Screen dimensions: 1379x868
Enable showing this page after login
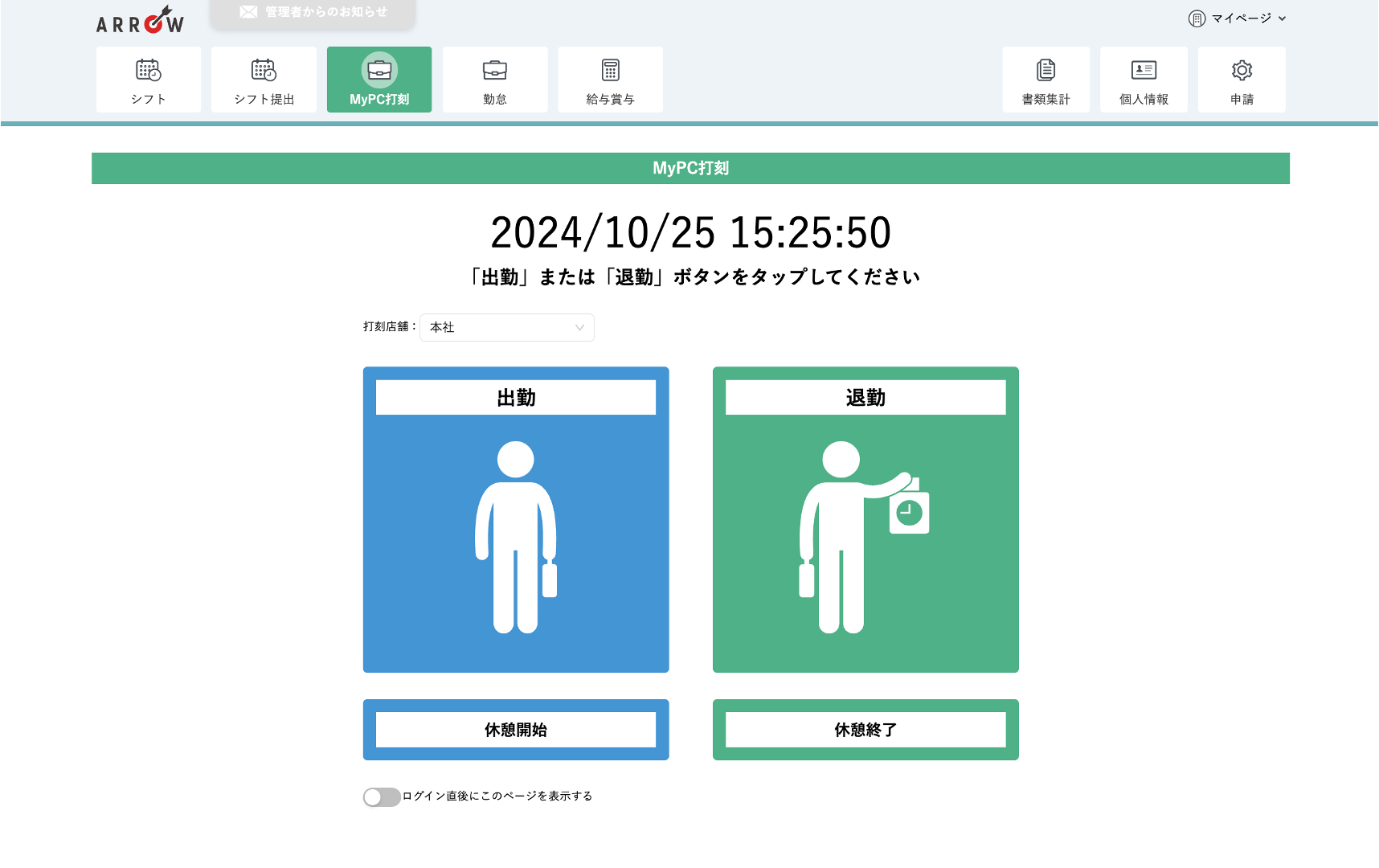coord(382,796)
